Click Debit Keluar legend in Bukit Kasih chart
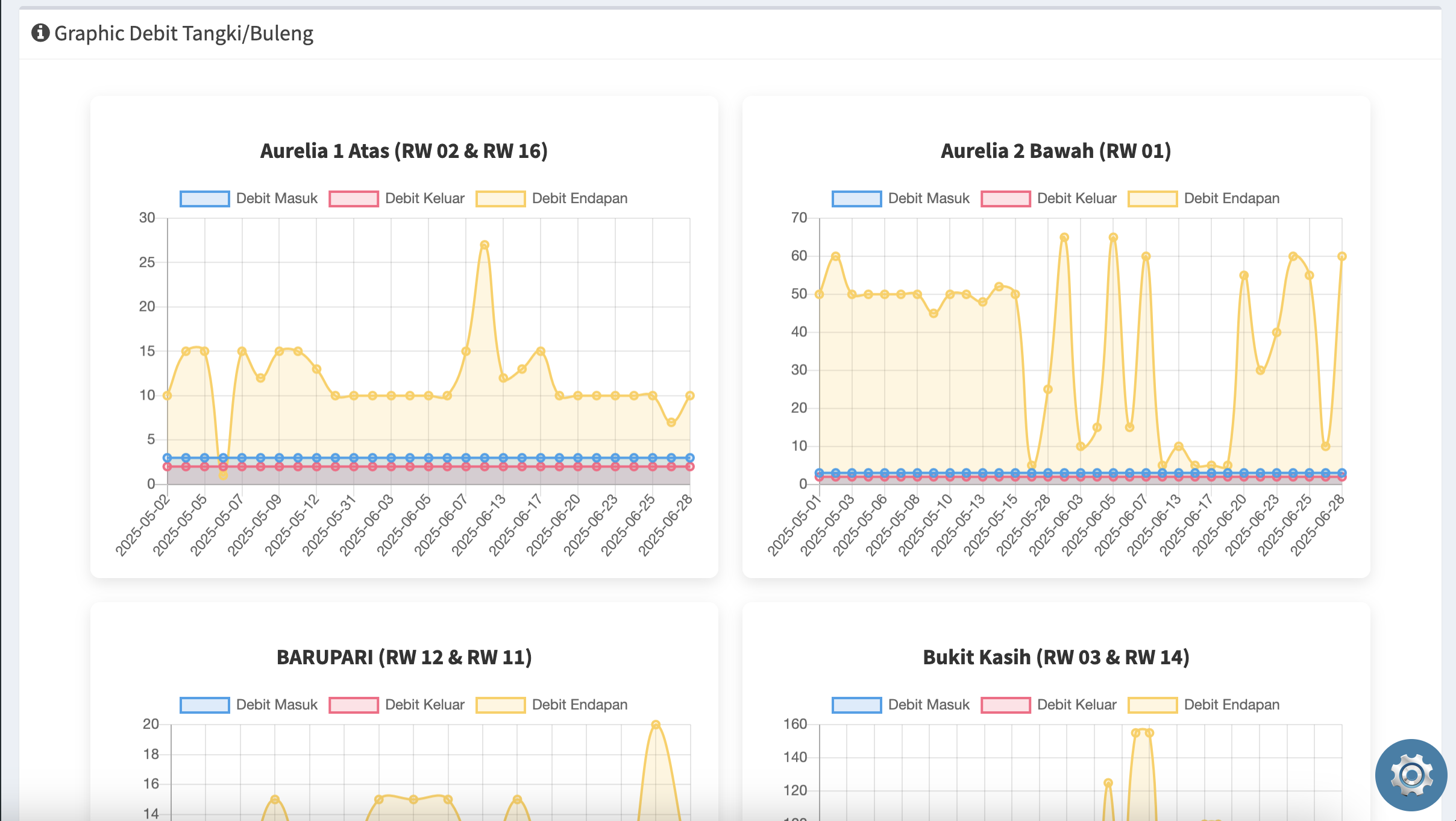Viewport: 1456px width, 821px height. pos(1049,705)
